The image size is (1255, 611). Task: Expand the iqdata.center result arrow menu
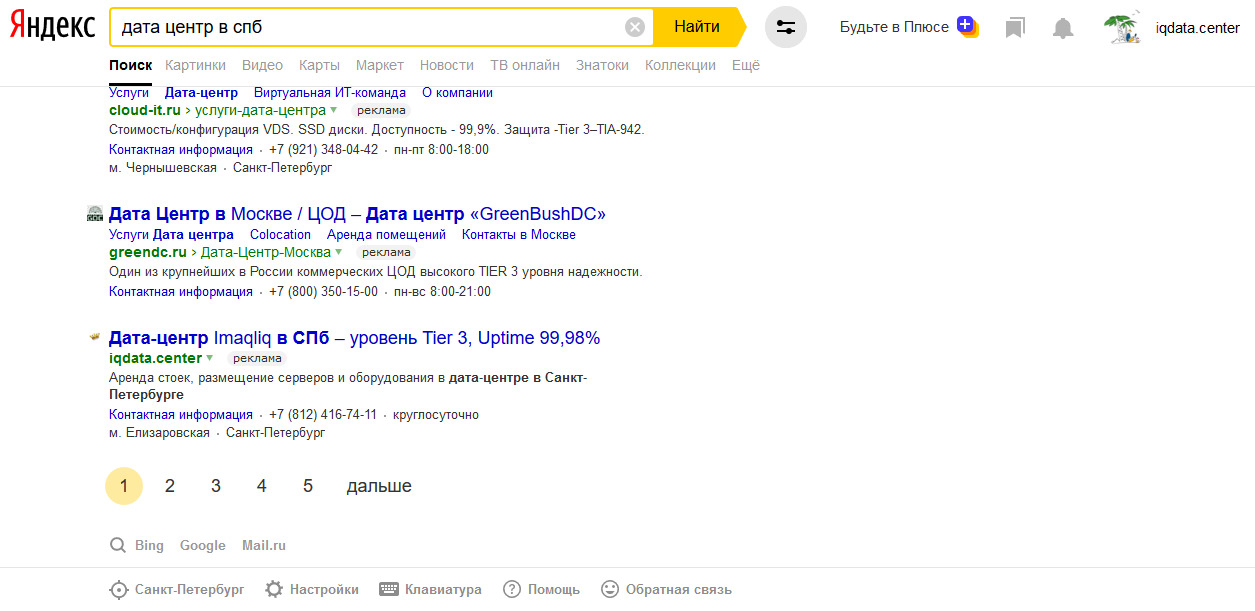(x=210, y=359)
